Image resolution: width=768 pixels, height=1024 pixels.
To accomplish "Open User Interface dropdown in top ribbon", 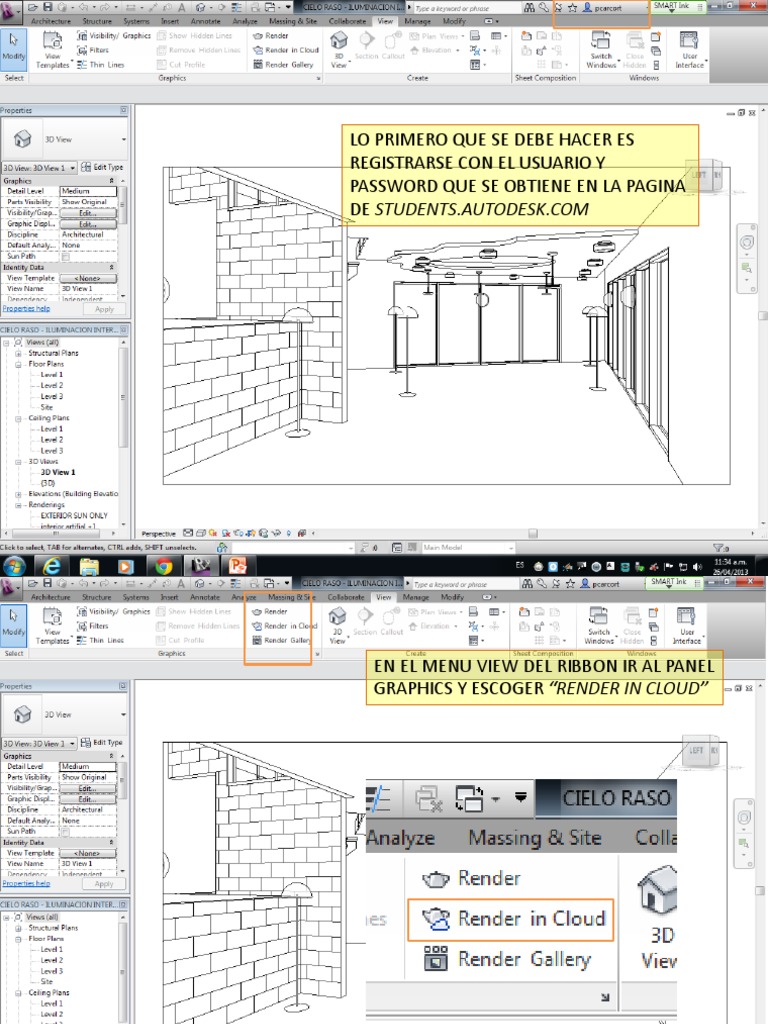I will click(690, 50).
